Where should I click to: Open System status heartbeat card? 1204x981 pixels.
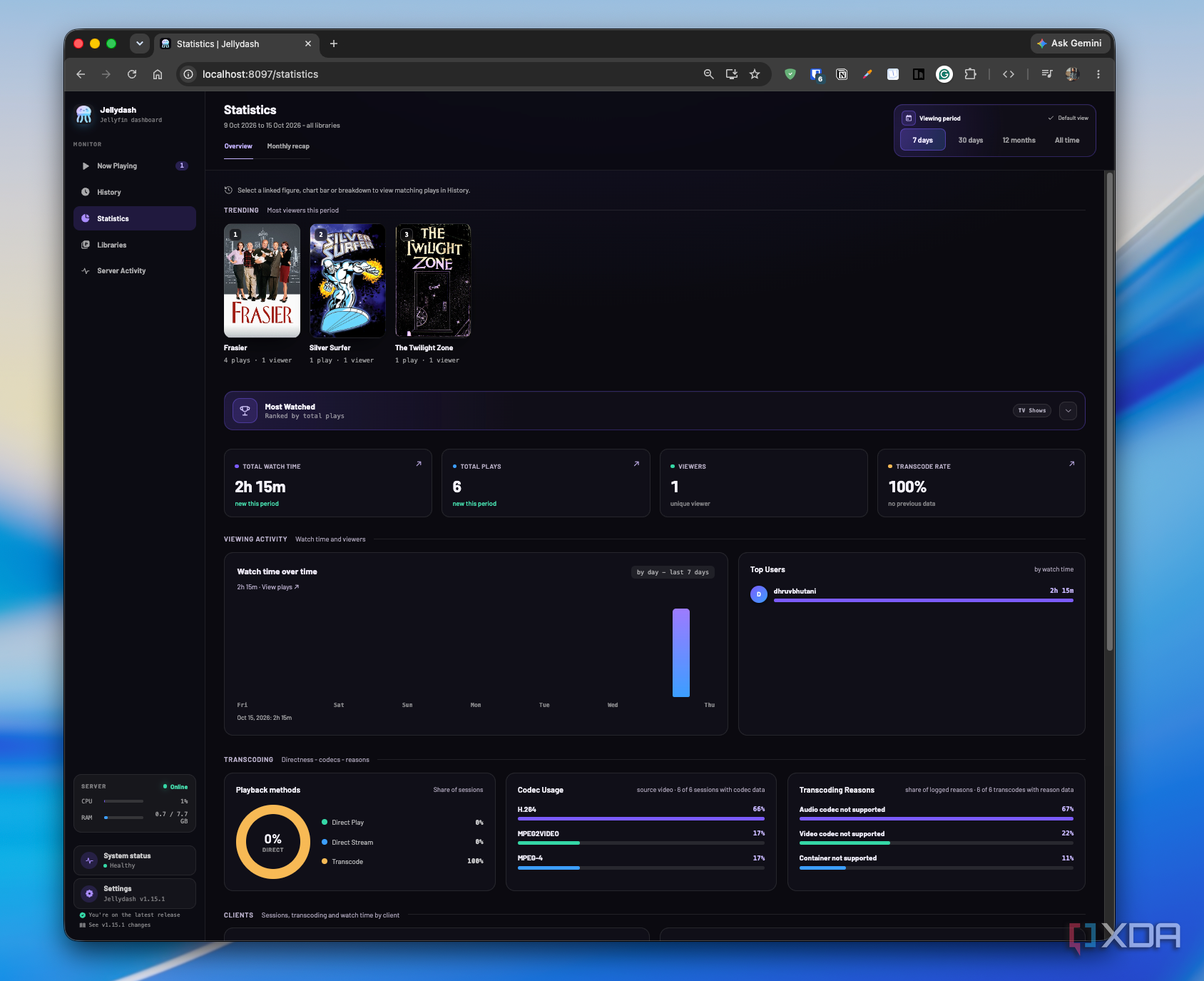(x=134, y=860)
